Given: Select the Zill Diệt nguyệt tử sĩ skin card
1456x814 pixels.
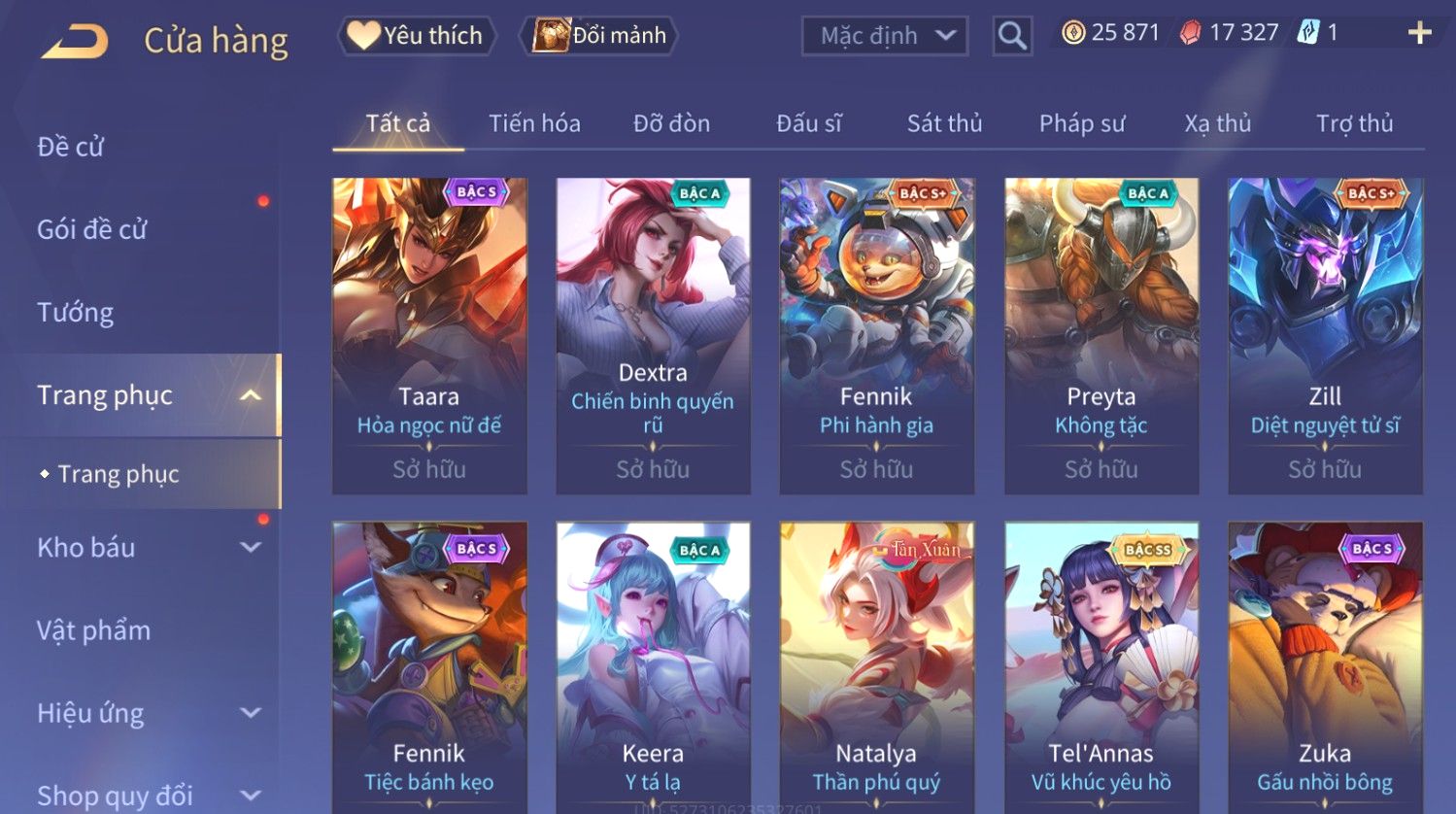Looking at the screenshot, I should pyautogui.click(x=1325, y=336).
